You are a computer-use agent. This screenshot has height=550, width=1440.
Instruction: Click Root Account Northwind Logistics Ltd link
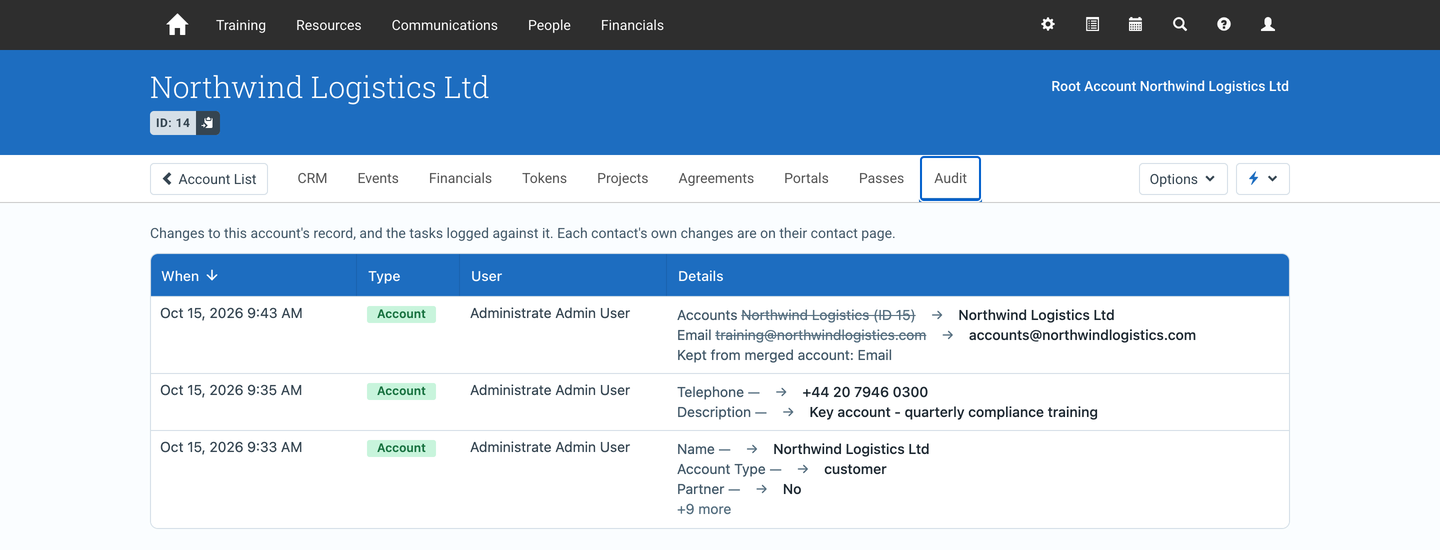tap(1170, 86)
